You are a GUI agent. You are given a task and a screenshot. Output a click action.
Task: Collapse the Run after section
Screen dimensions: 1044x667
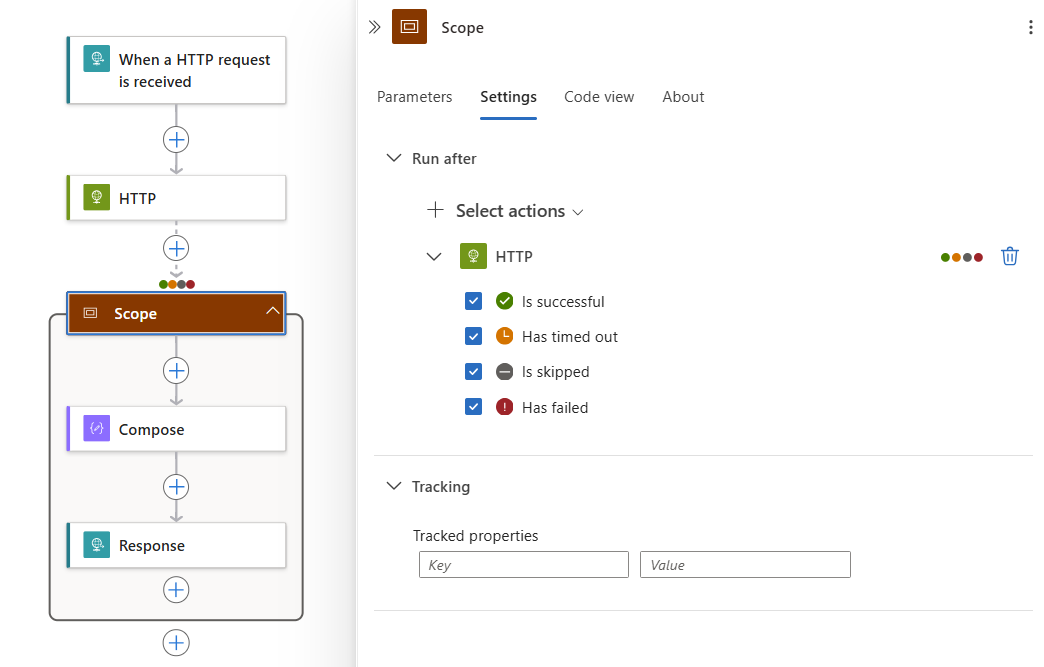click(x=393, y=158)
